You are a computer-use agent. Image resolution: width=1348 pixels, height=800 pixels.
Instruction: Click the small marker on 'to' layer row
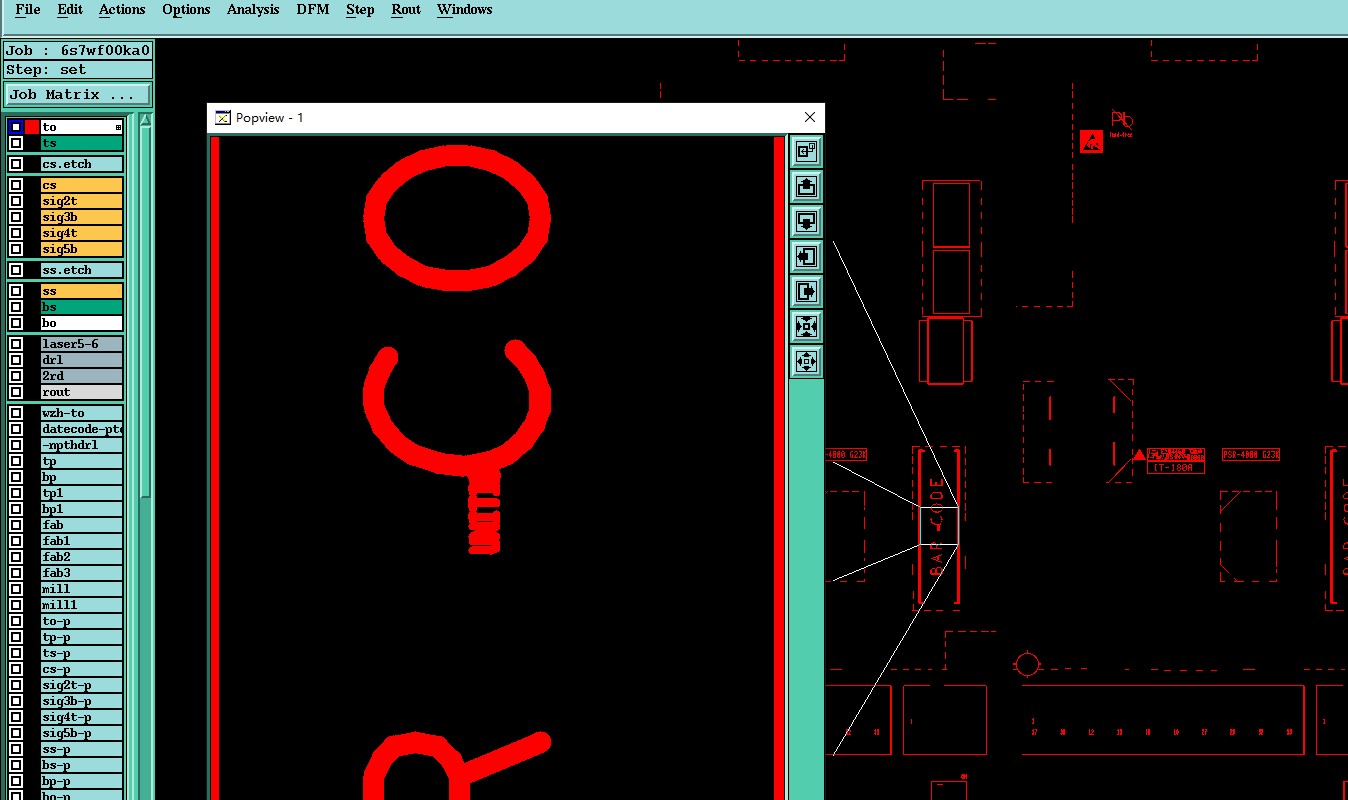coord(118,127)
